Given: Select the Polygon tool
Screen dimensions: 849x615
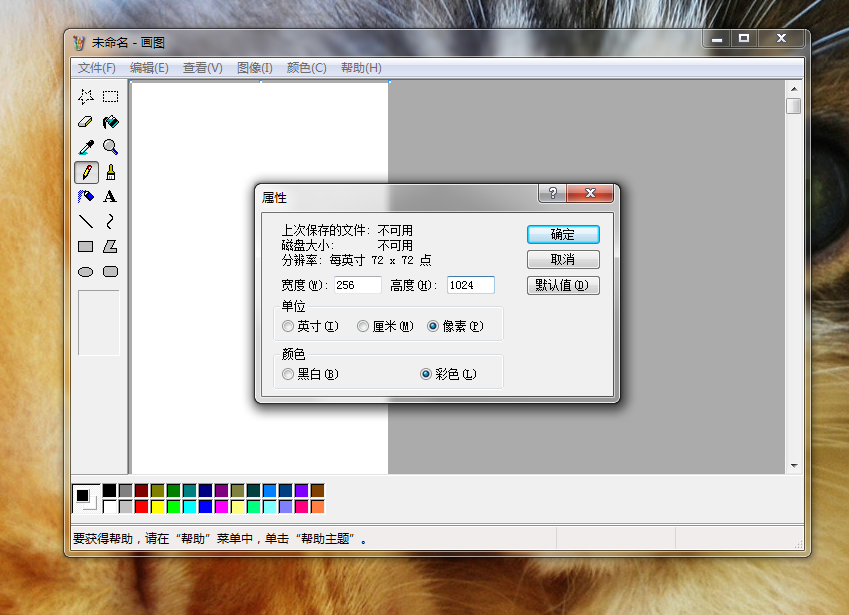Looking at the screenshot, I should point(110,247).
